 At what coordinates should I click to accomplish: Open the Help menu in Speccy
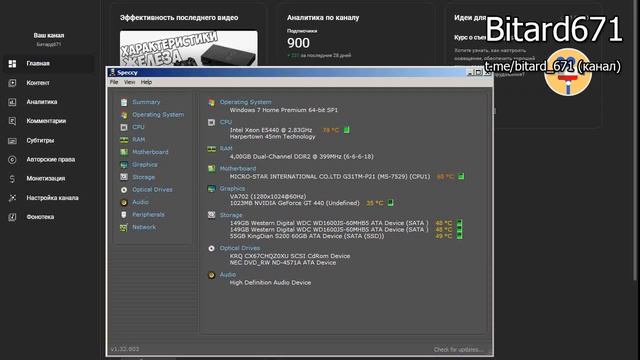[x=146, y=82]
